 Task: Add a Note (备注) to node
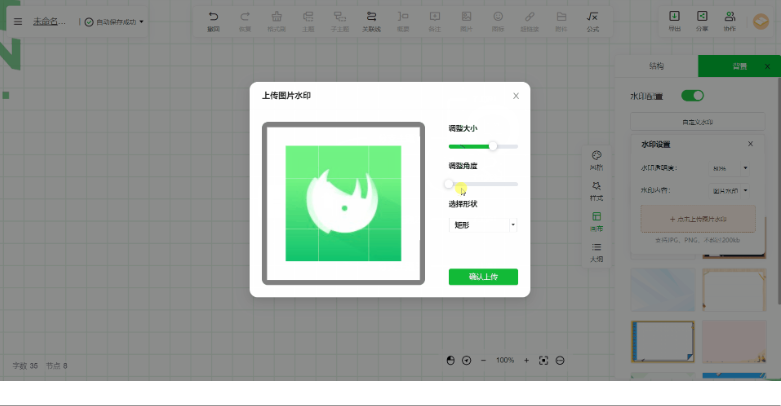pos(435,22)
